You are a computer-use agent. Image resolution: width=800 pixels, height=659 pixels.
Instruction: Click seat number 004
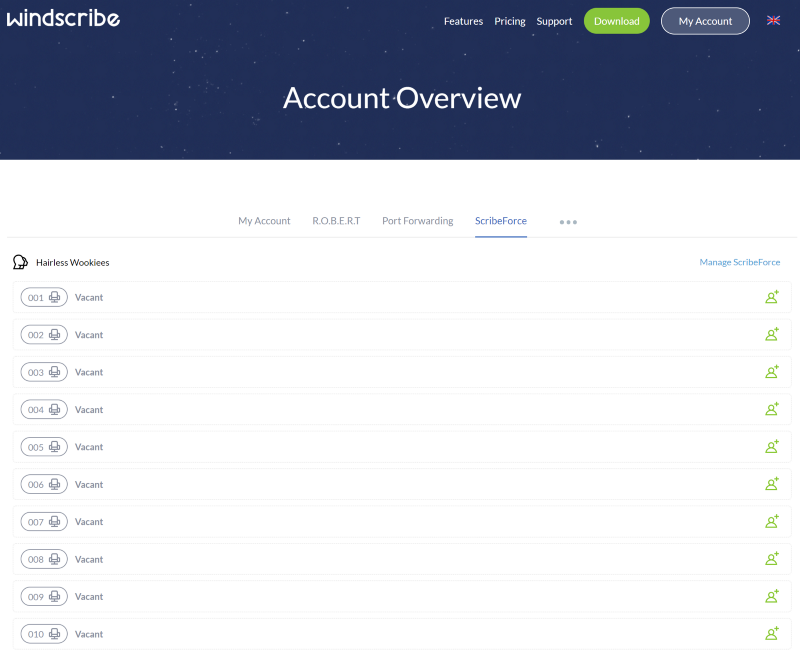tap(36, 410)
